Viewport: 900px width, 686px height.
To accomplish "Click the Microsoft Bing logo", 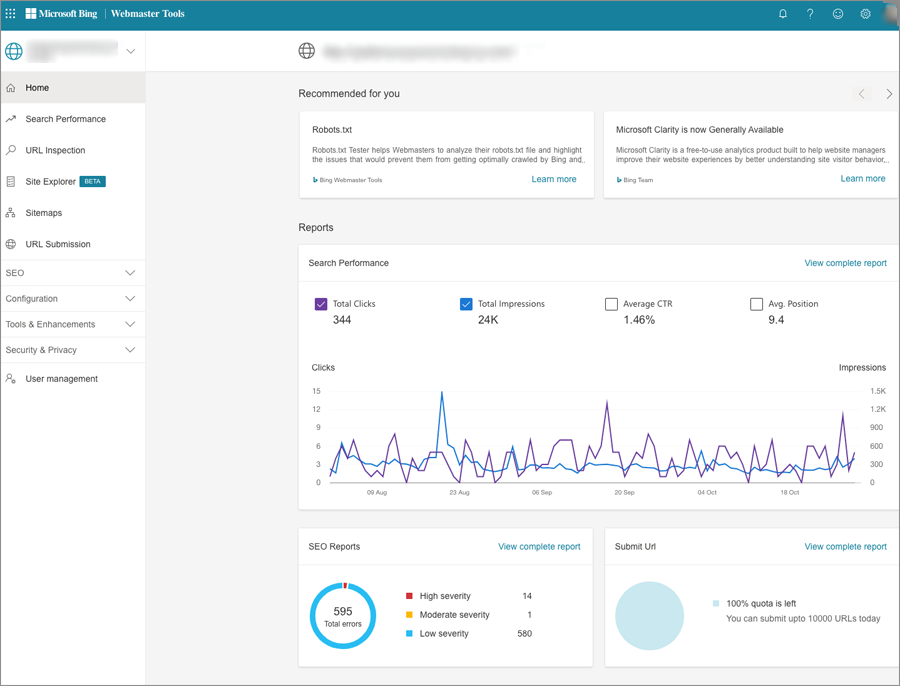I will click(x=61, y=13).
